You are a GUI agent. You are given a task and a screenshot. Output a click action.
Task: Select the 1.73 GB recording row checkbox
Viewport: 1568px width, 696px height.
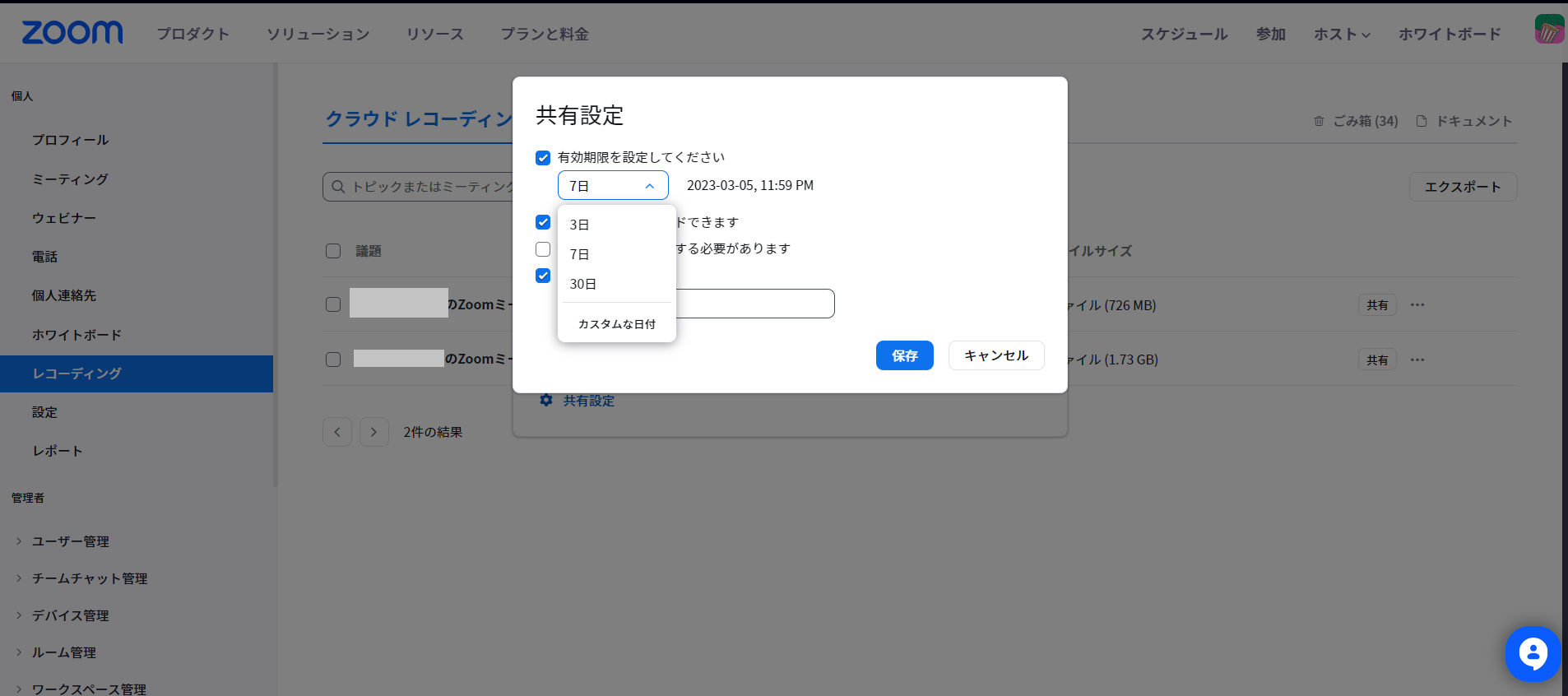pos(333,360)
